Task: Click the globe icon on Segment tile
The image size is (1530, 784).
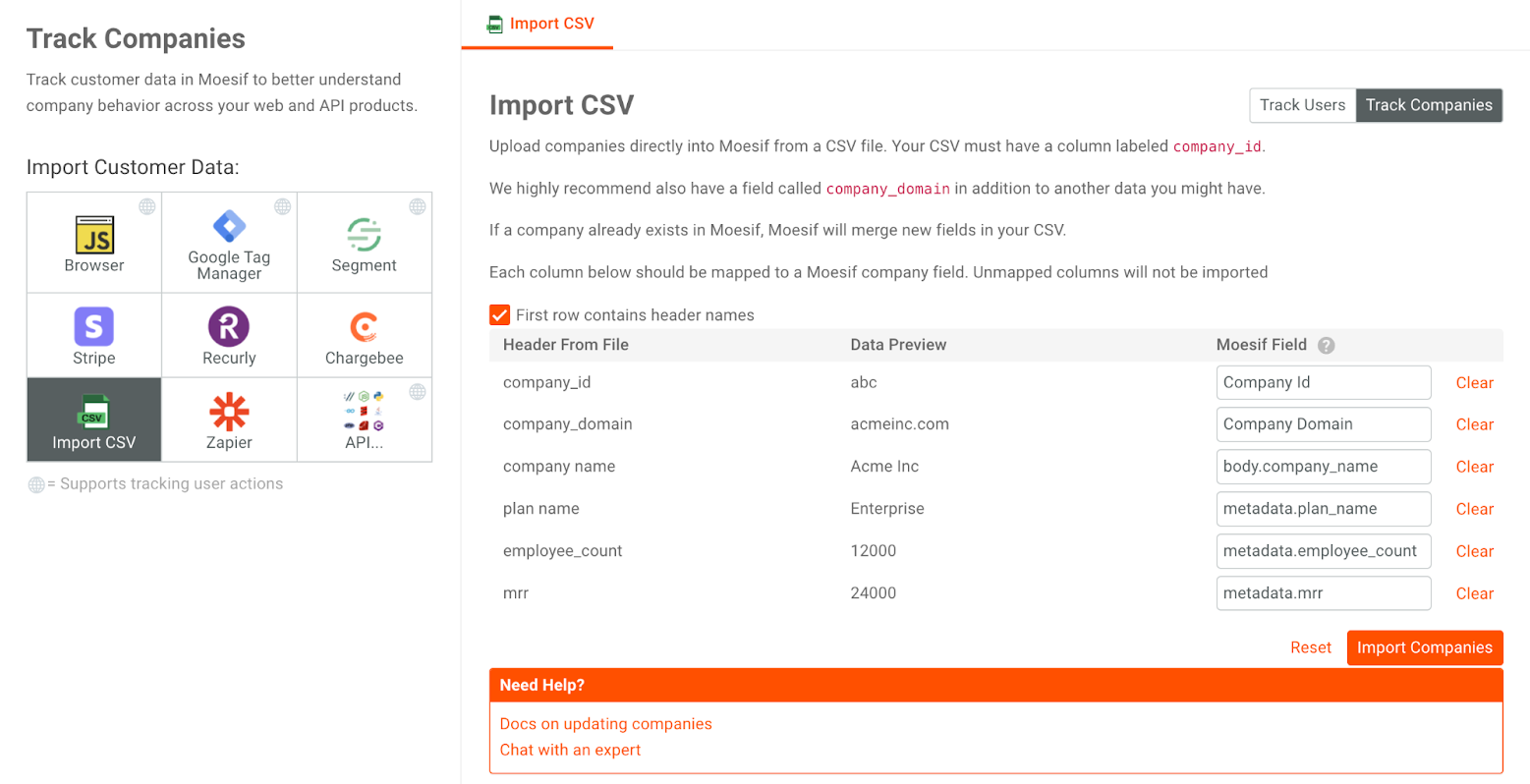Action: 418,206
